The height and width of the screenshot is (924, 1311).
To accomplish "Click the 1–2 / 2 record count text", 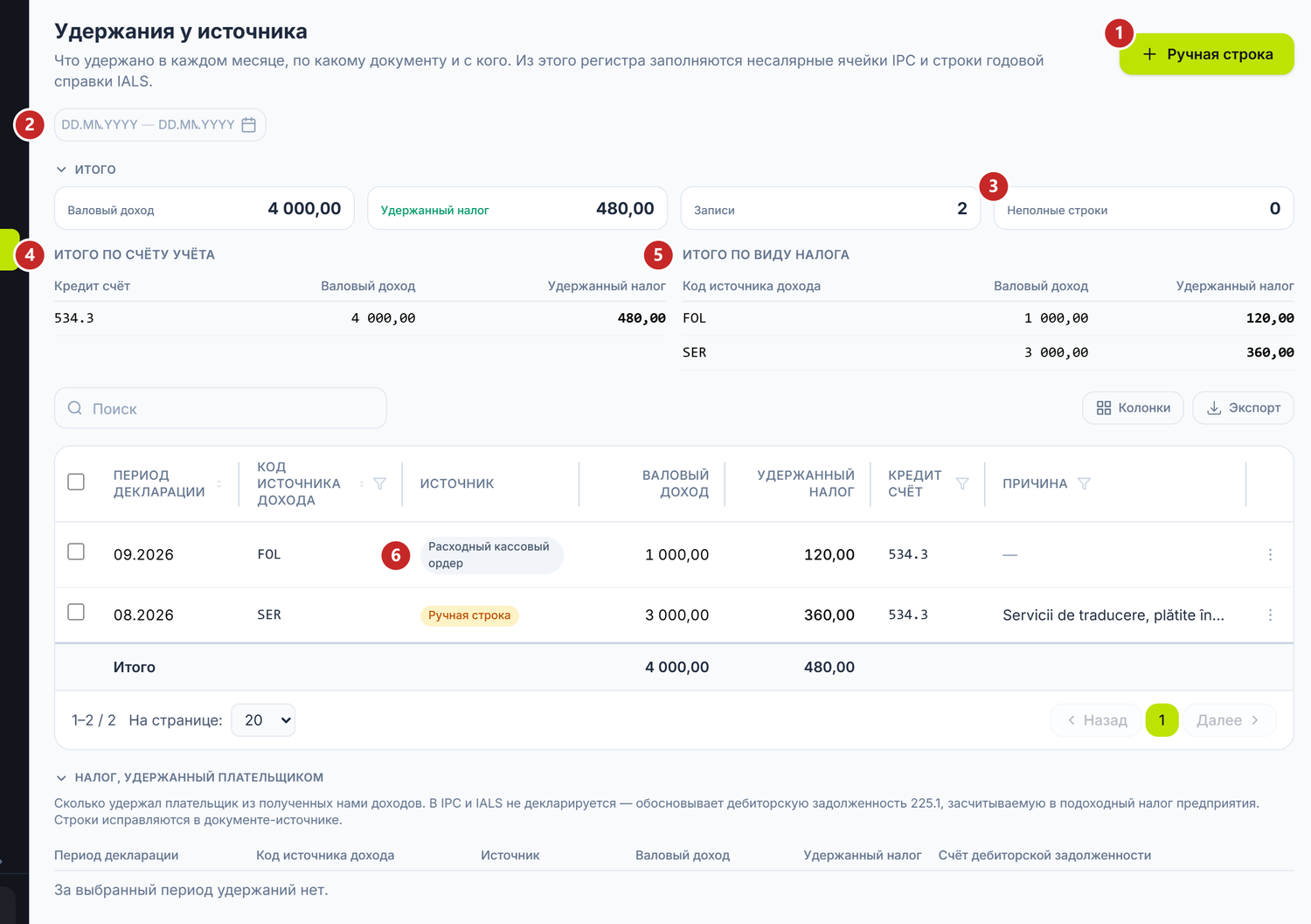I will 94,720.
